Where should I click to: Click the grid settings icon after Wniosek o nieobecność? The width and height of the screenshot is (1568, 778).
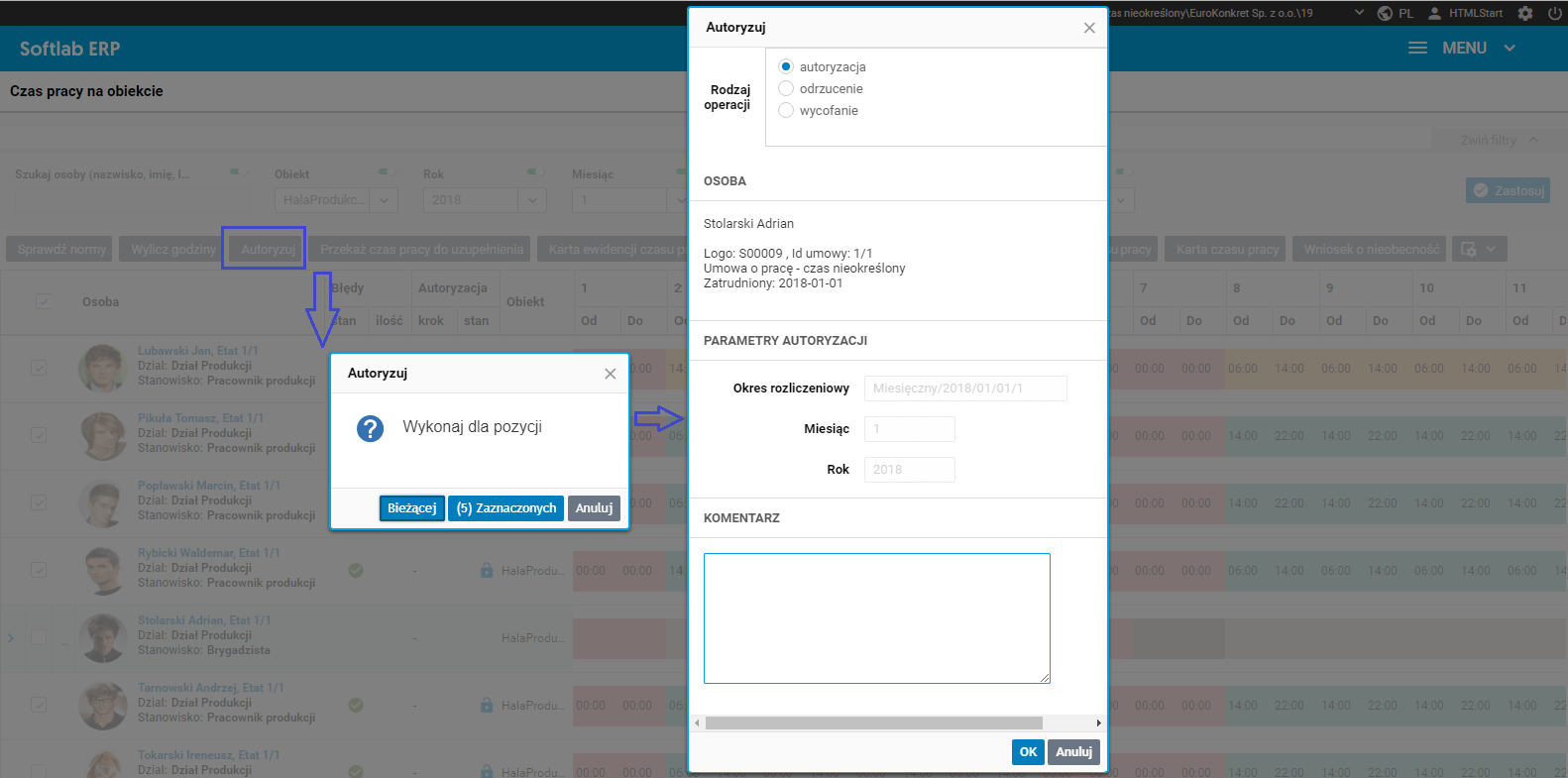(1469, 249)
